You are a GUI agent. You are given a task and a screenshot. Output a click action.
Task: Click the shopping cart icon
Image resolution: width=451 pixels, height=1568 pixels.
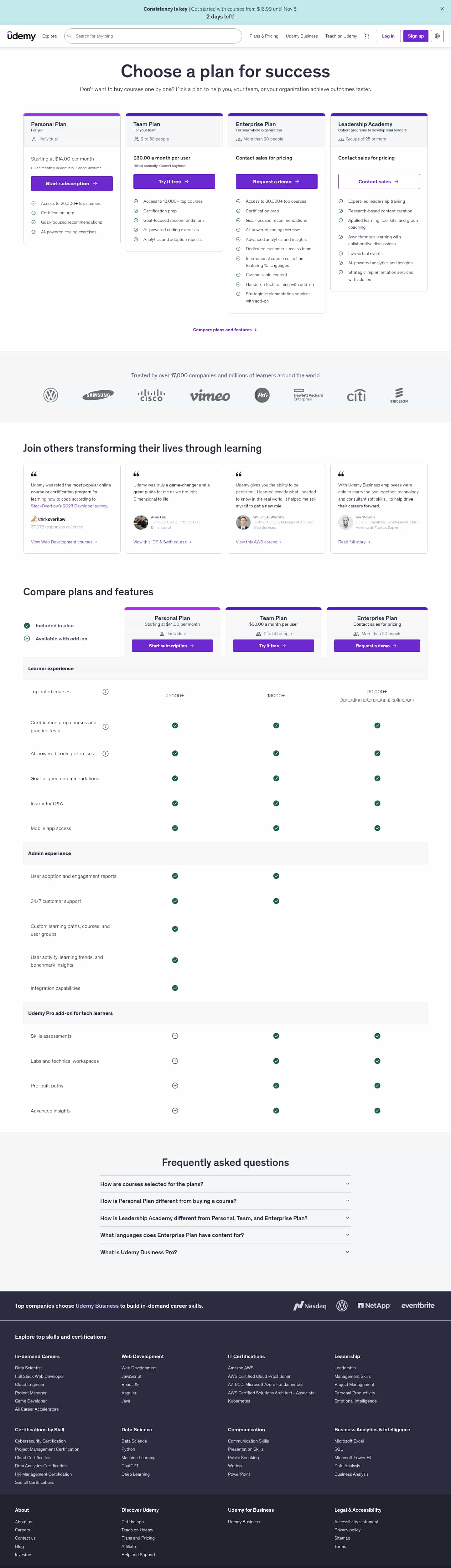pos(367,36)
